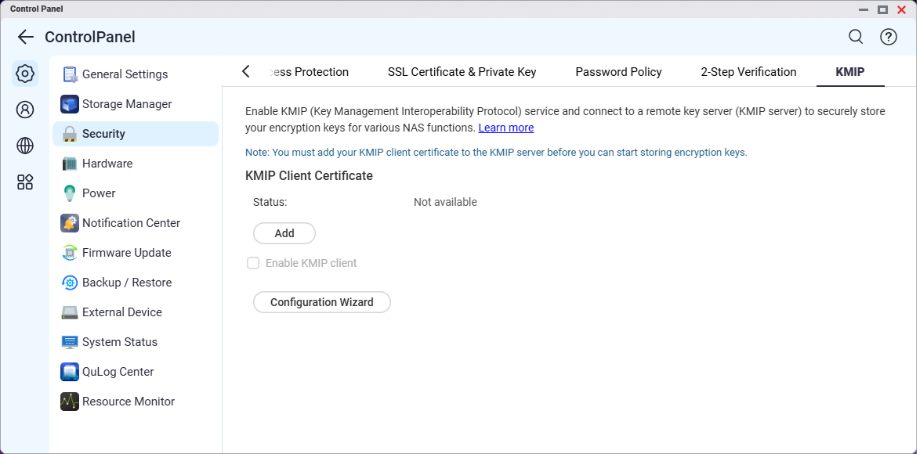
Task: Open the search magnifier icon
Action: (x=855, y=37)
